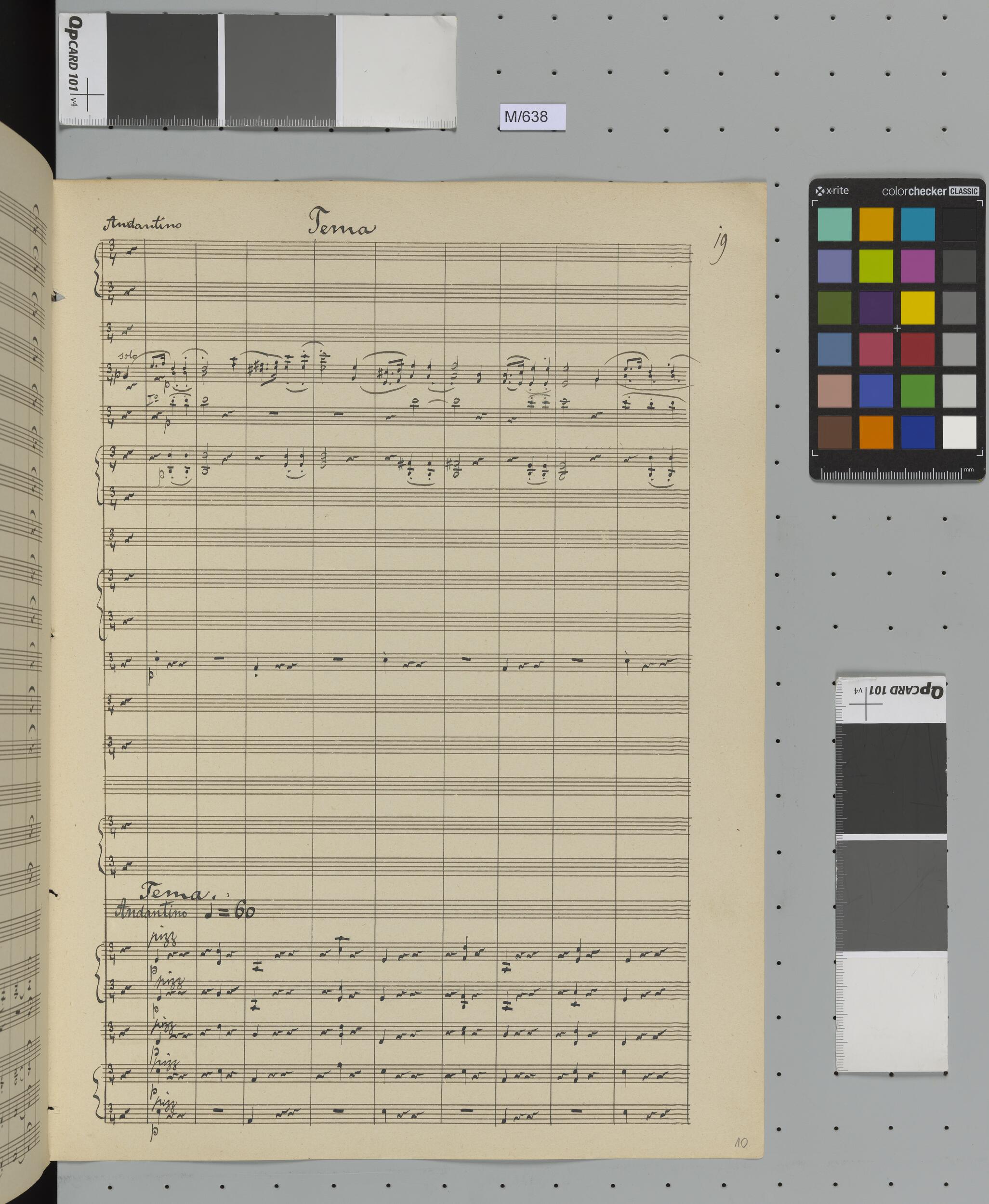Image resolution: width=989 pixels, height=1204 pixels.
Task: Click the yellow patch on the colorchecker
Action: point(917,308)
